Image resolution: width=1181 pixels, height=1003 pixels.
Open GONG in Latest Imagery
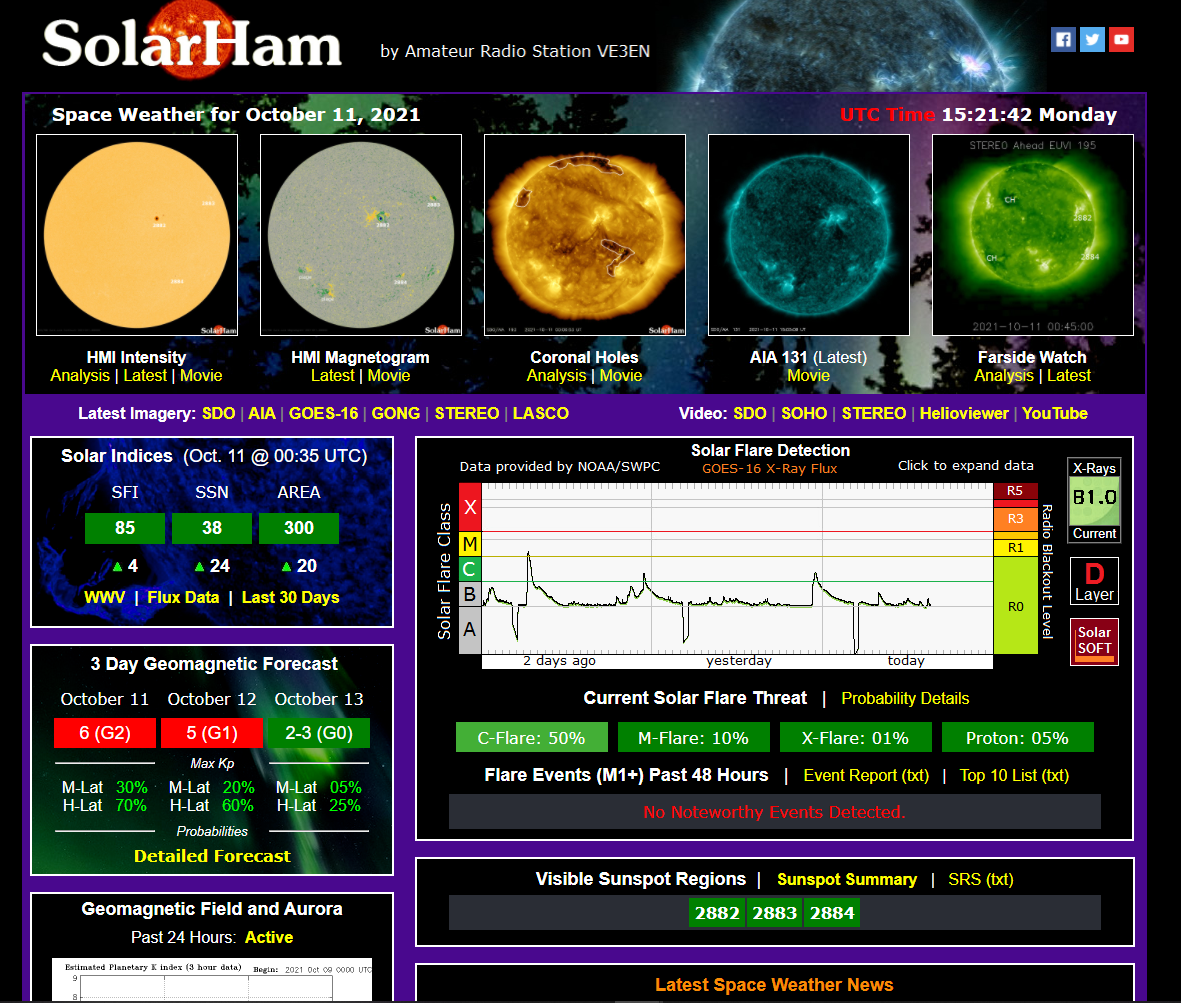pyautogui.click(x=395, y=413)
